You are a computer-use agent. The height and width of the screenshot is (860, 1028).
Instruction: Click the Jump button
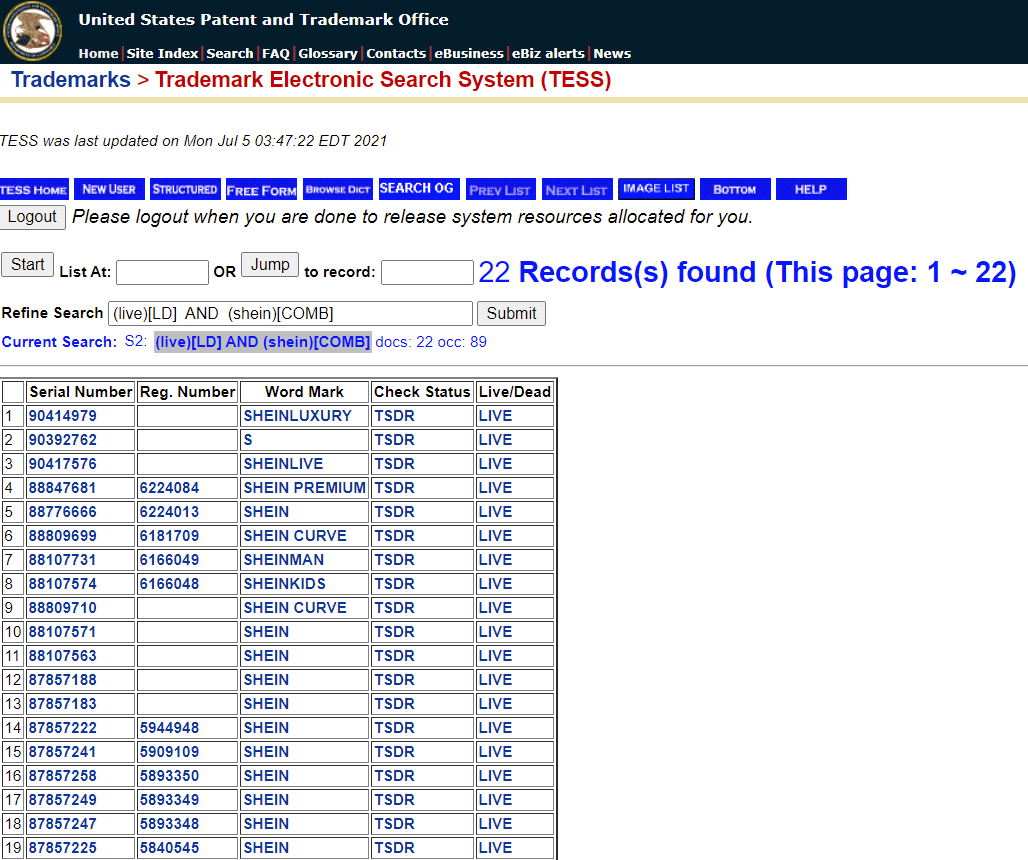pos(270,265)
